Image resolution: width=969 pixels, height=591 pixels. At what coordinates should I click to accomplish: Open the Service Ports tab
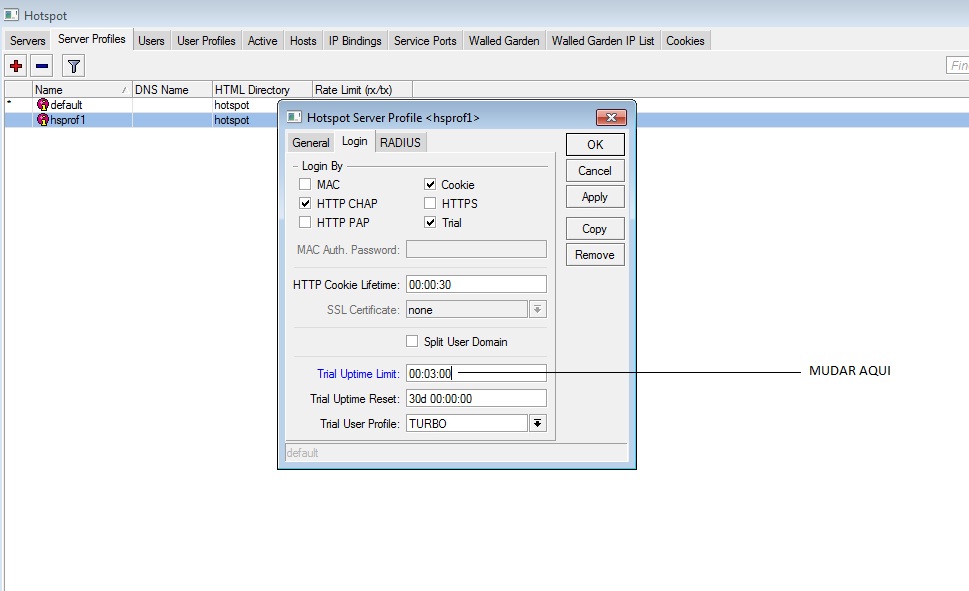[x=425, y=41]
